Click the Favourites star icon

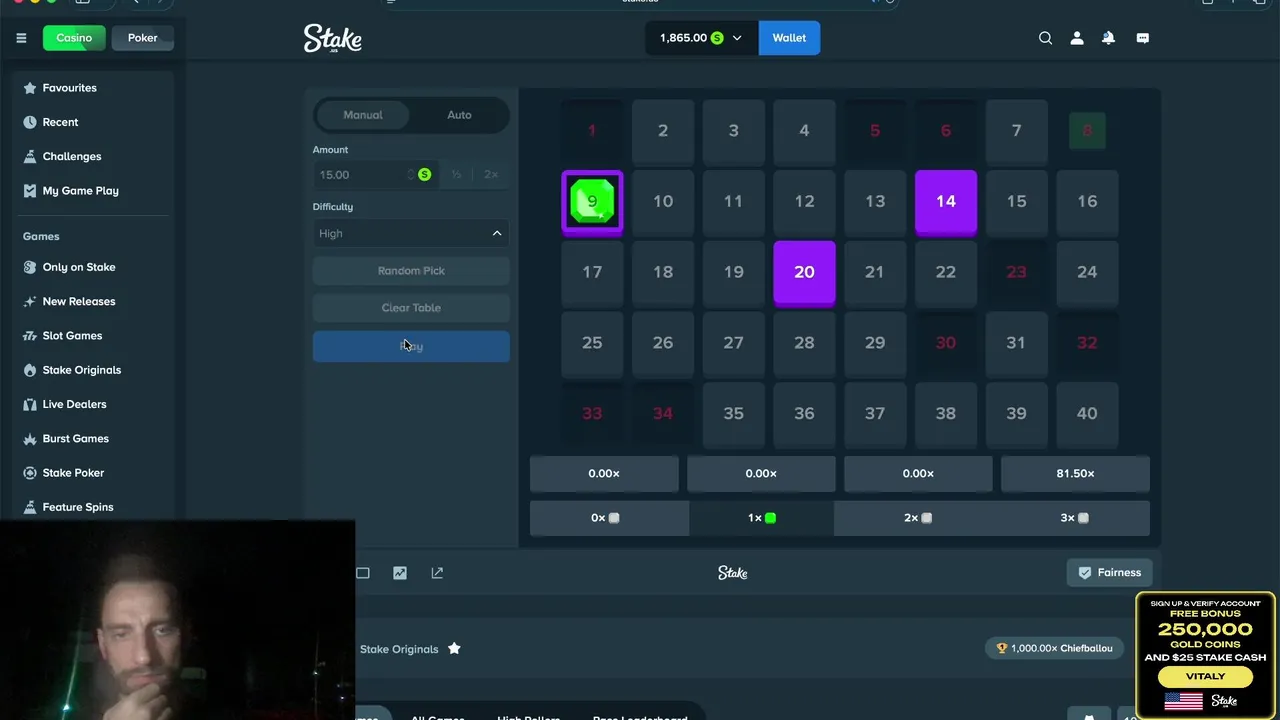(30, 88)
